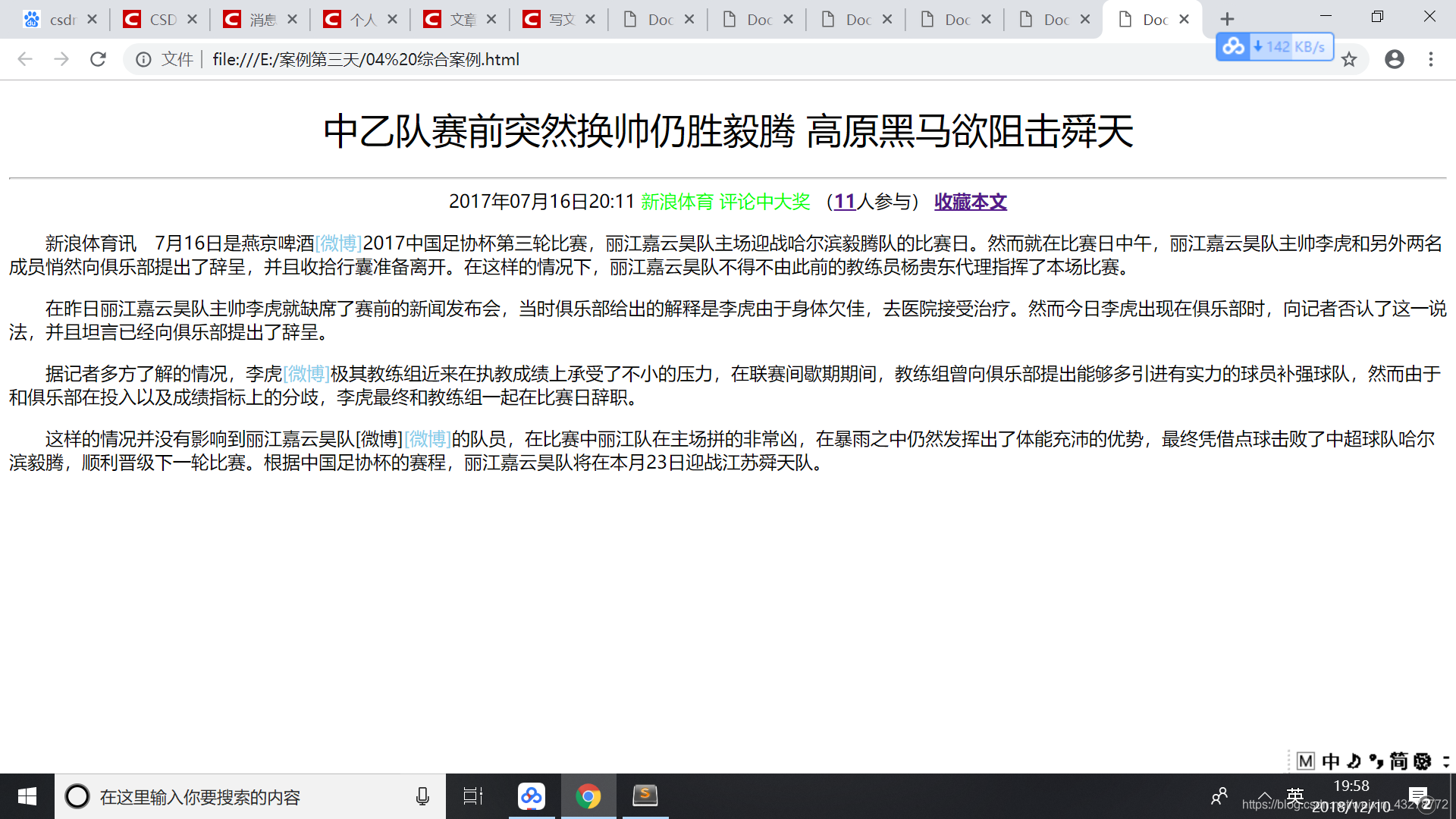This screenshot has width=1456, height=819.
Task: Close the csdn tab
Action: [93, 19]
